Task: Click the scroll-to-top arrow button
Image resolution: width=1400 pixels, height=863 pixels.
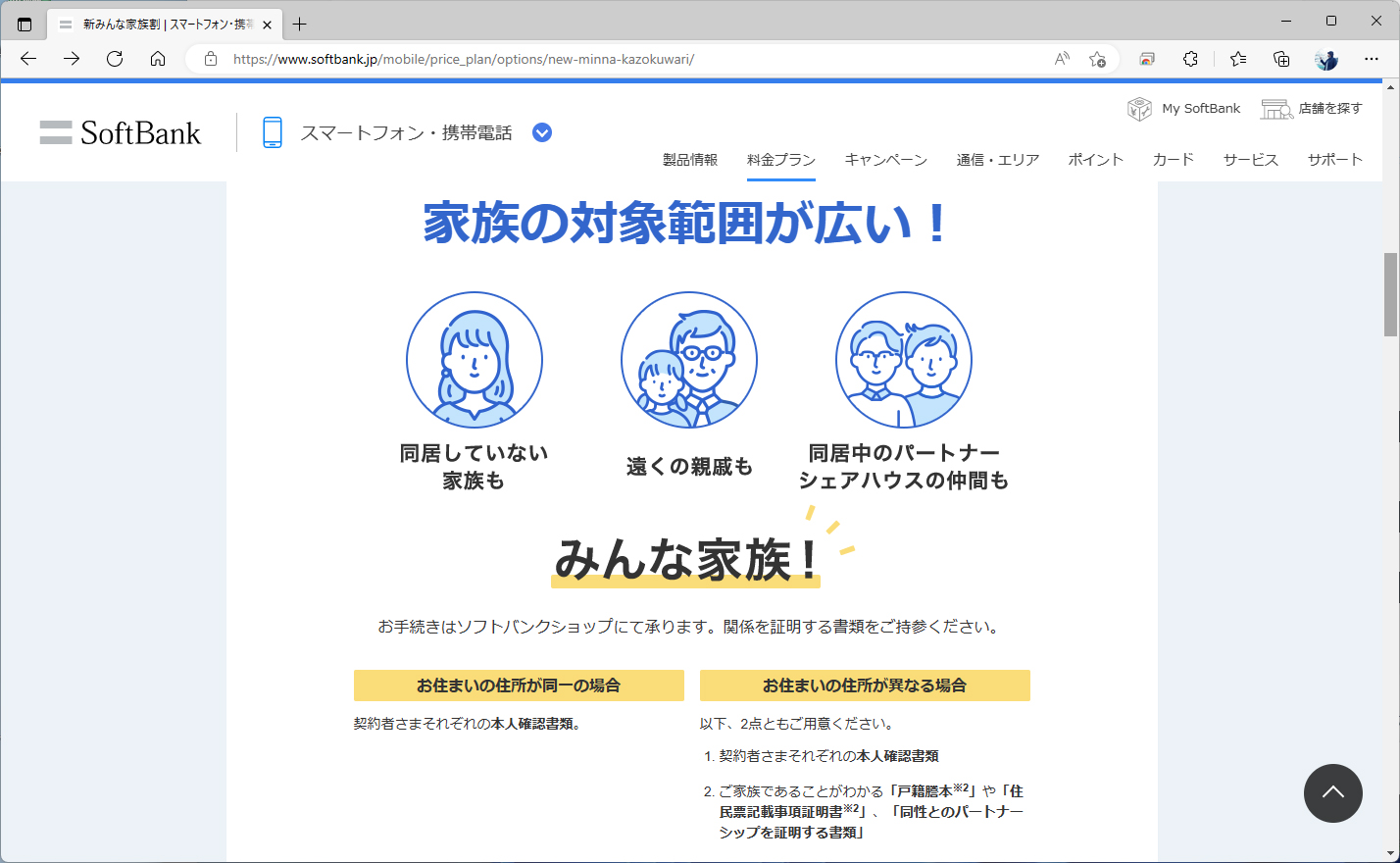Action: point(1333,793)
